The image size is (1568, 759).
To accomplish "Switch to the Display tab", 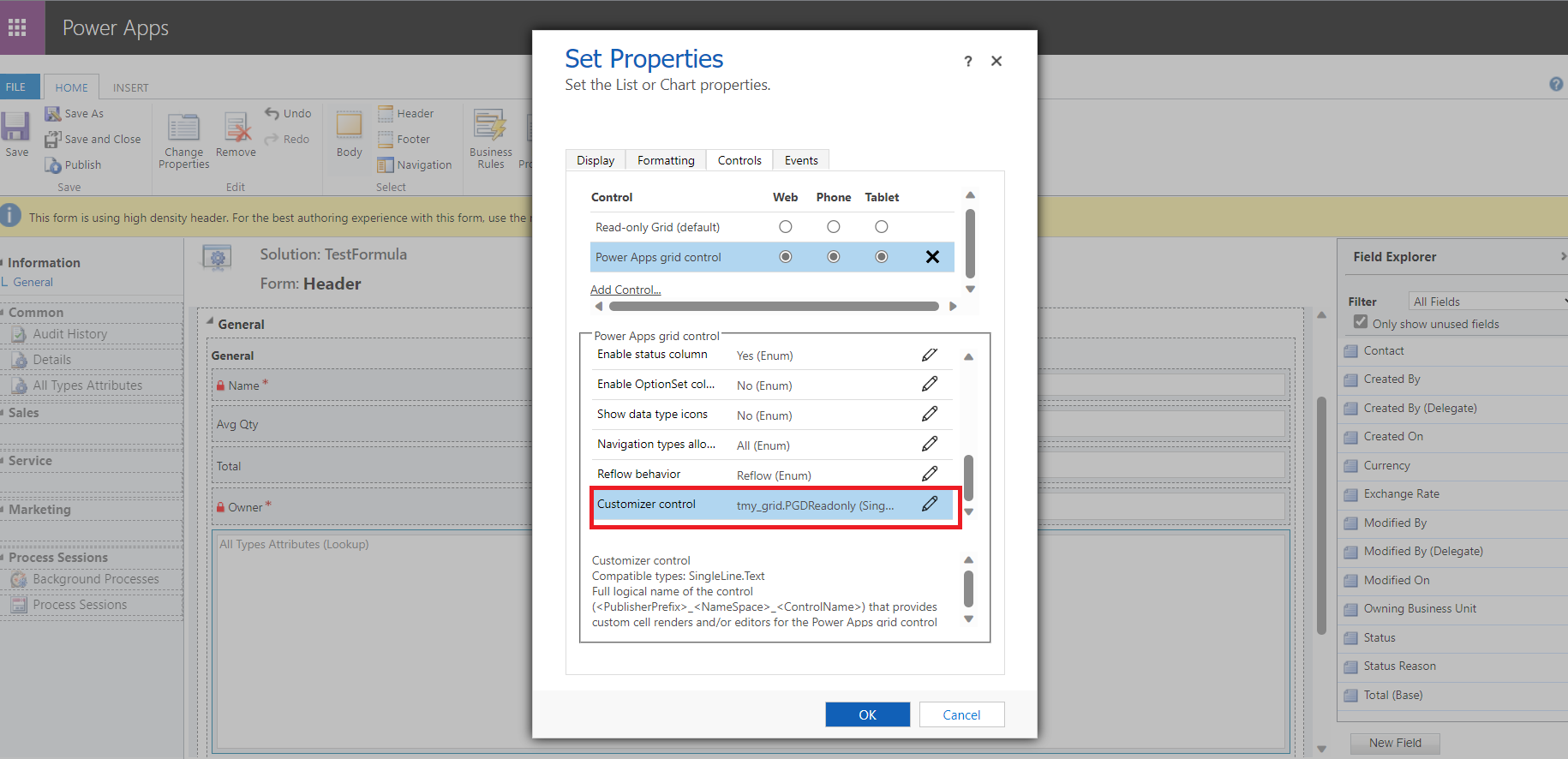I will pyautogui.click(x=595, y=160).
